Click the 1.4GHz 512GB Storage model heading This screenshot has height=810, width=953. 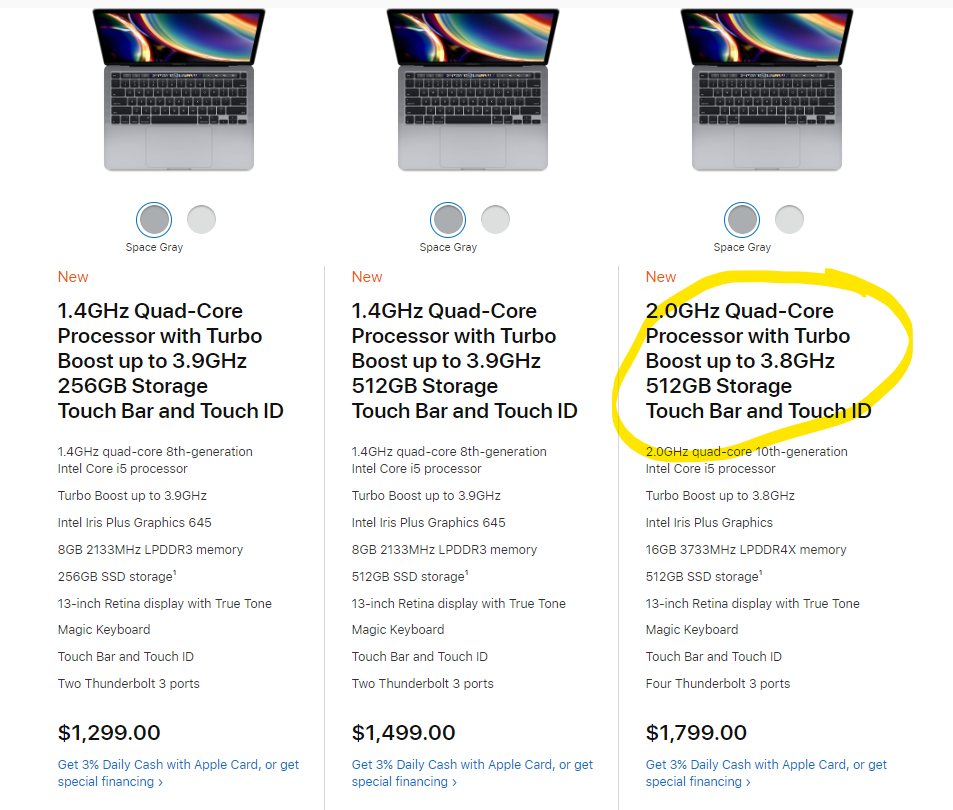(x=464, y=361)
